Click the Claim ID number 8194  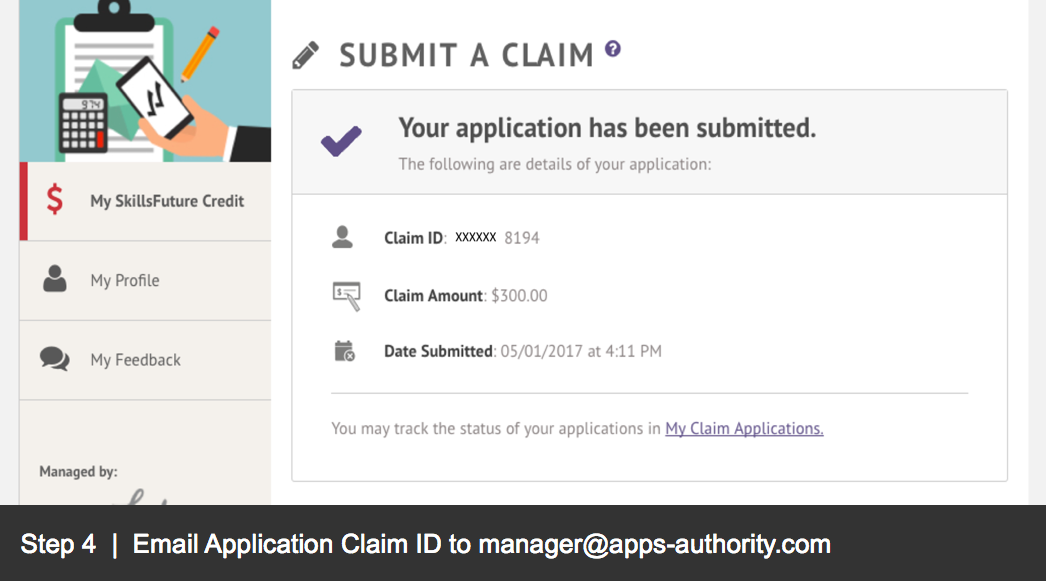[x=522, y=238]
